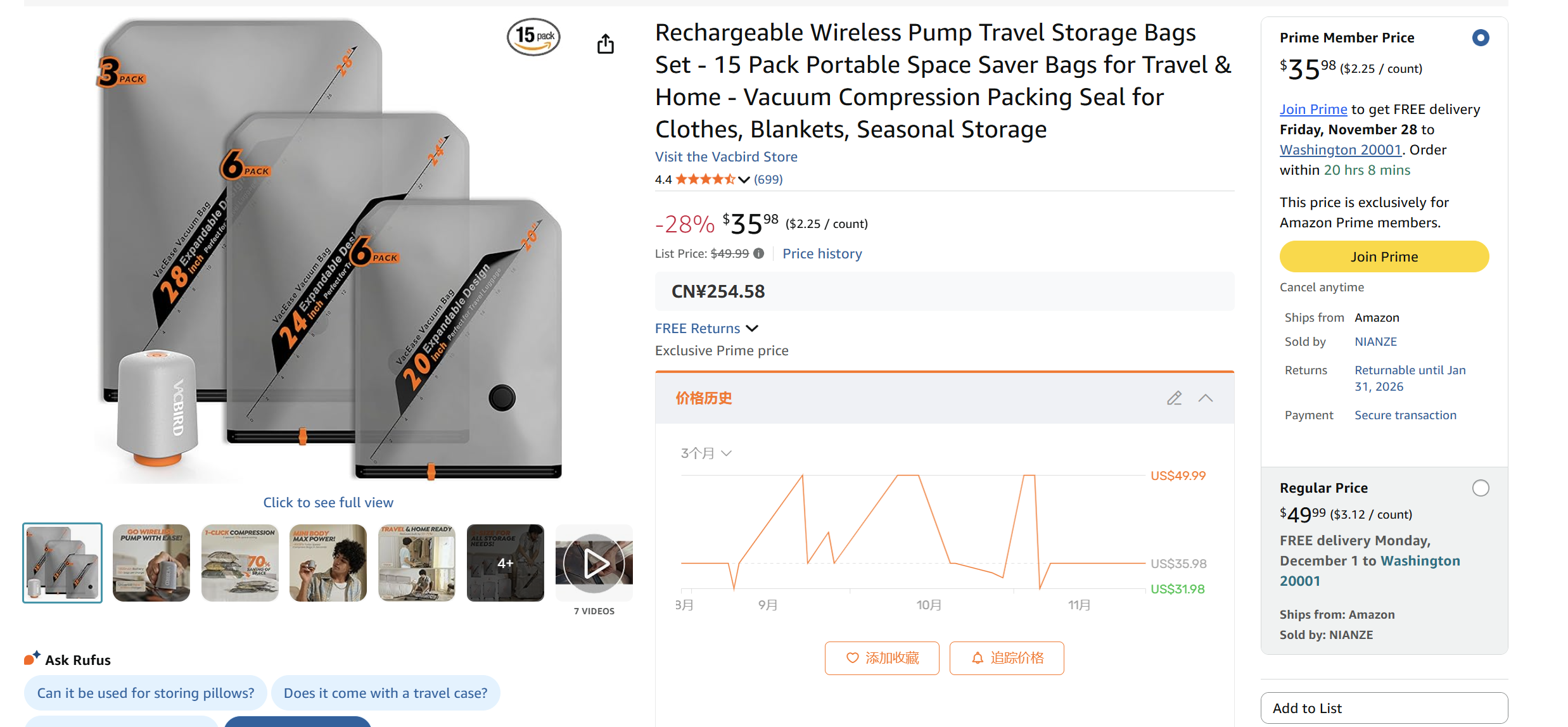Click the Join Prime button
The width and height of the screenshot is (1568, 727).
coord(1384,256)
